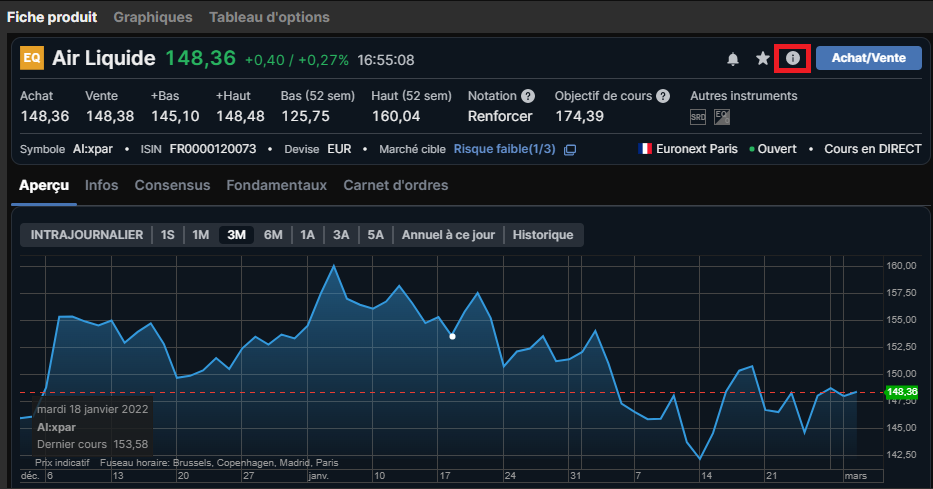Open help for Objectif de cours
The image size is (933, 489).
click(663, 96)
